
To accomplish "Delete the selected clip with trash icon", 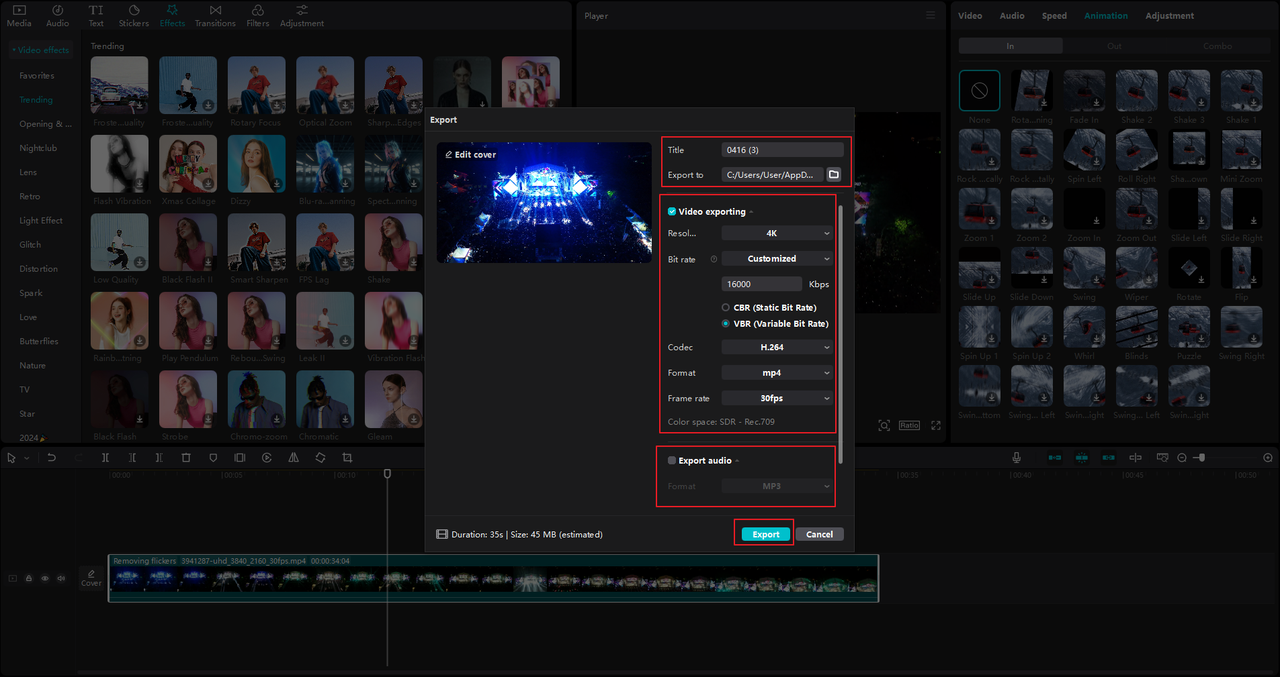I will [186, 457].
